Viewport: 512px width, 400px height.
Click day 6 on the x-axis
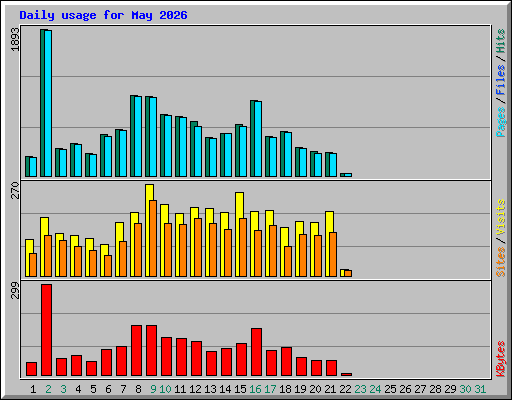pos(108,389)
